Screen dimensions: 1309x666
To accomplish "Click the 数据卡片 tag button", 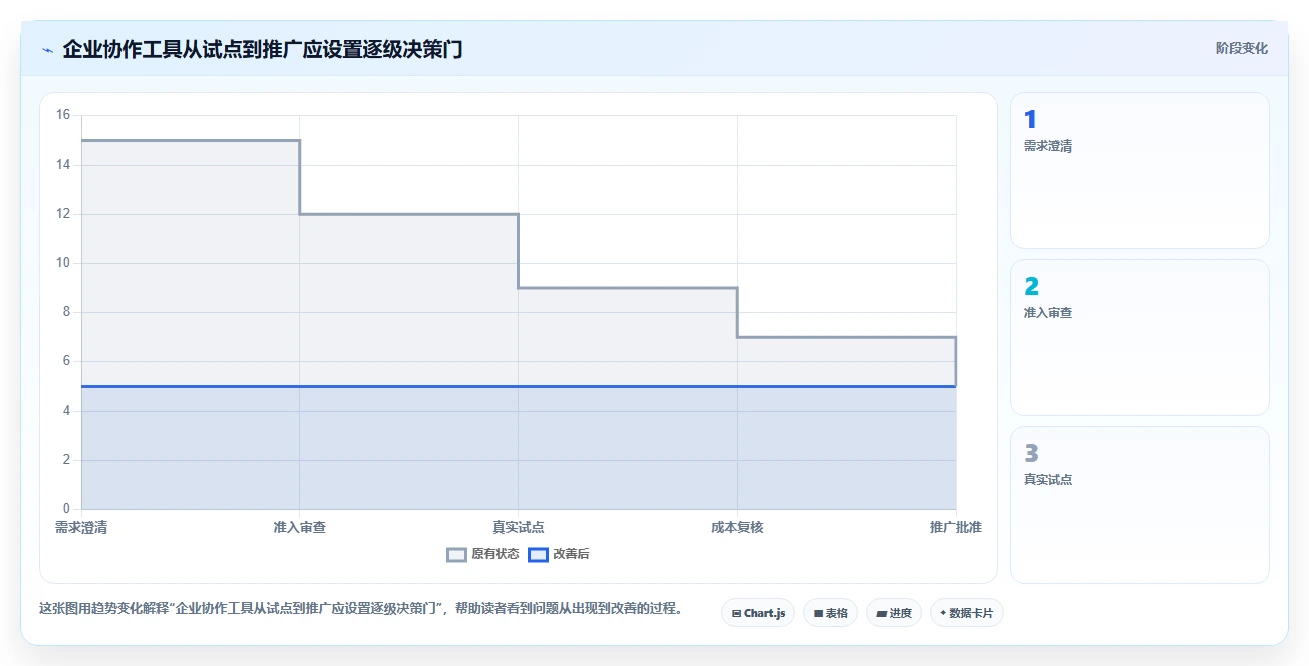I will pos(966,613).
